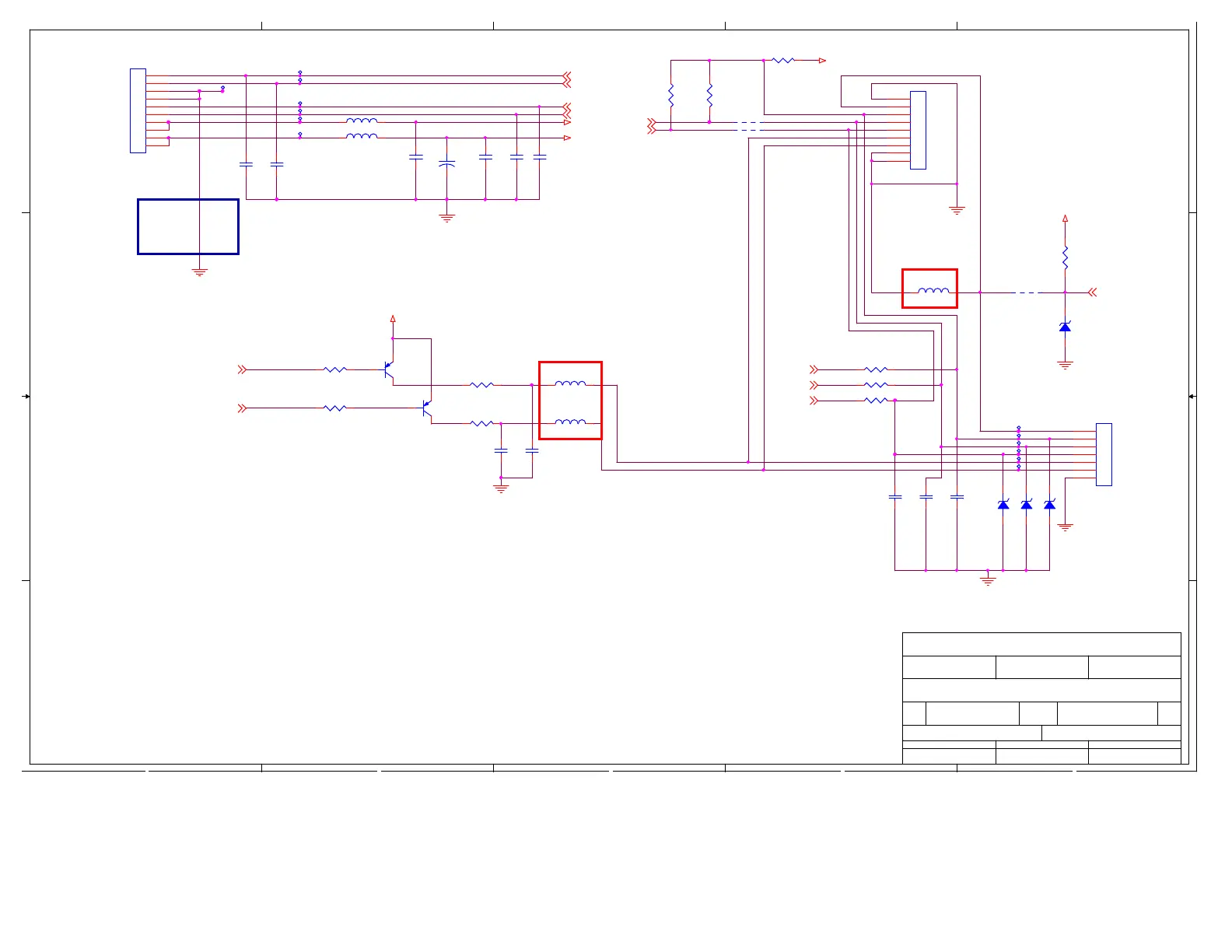Select the connector block at lower right edge
1232x952 pixels.
click(x=1104, y=454)
